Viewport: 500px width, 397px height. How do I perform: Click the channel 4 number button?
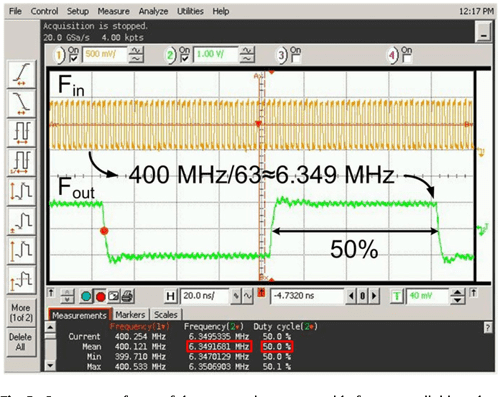coord(392,55)
